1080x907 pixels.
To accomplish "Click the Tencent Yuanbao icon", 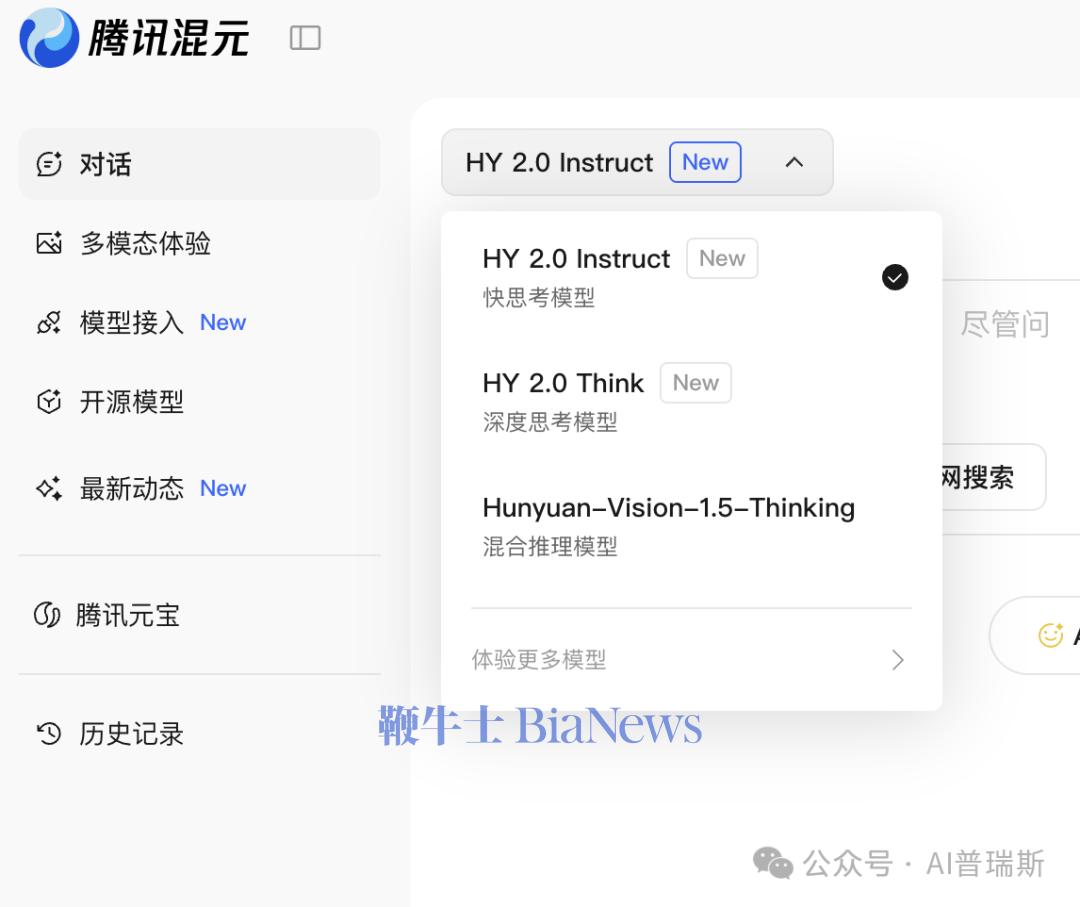I will click(47, 615).
